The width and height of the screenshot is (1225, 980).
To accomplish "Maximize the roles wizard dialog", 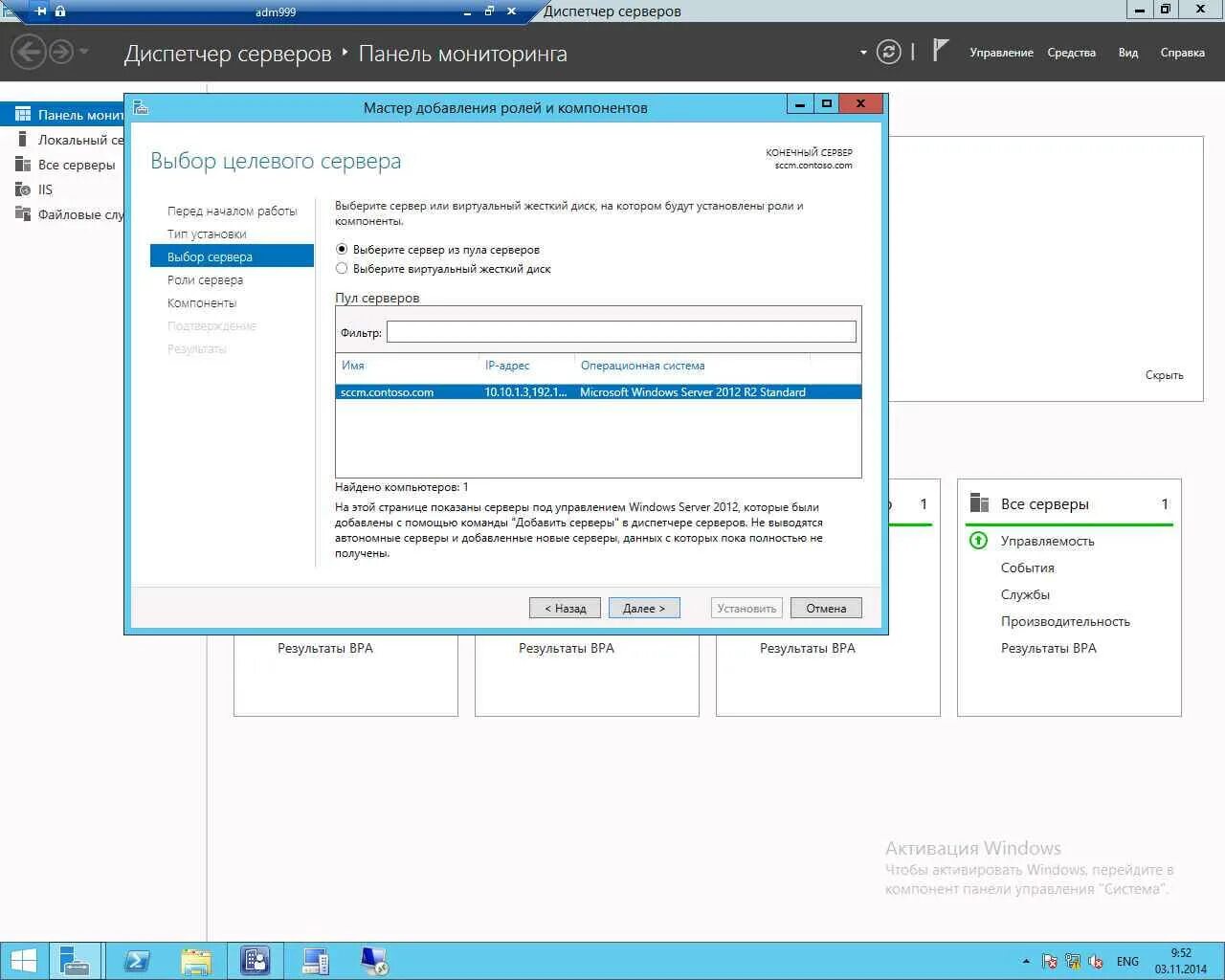I will coord(827,103).
